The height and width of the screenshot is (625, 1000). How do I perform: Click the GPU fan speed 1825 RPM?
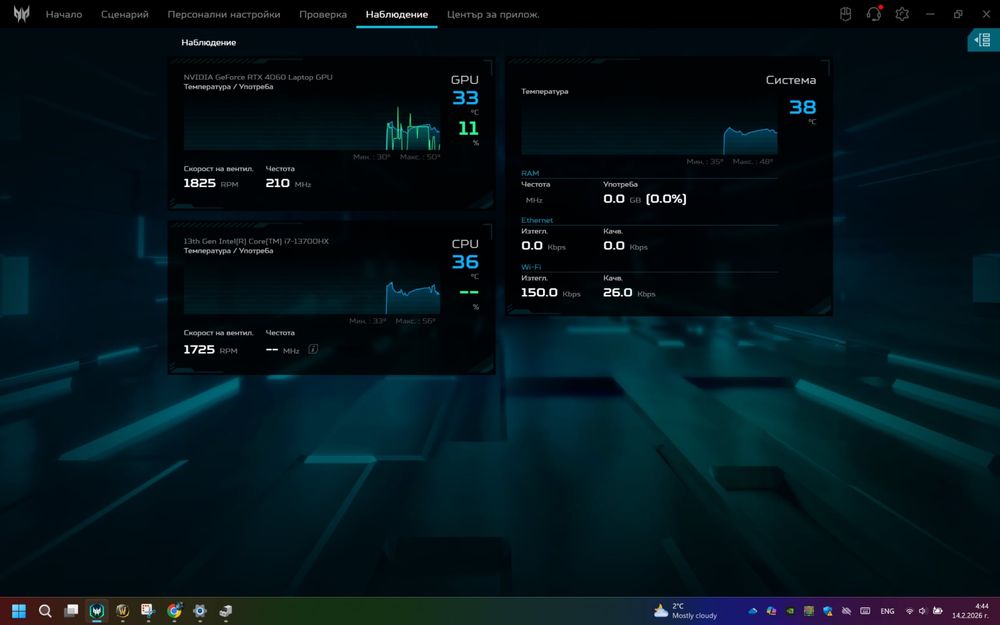[210, 183]
